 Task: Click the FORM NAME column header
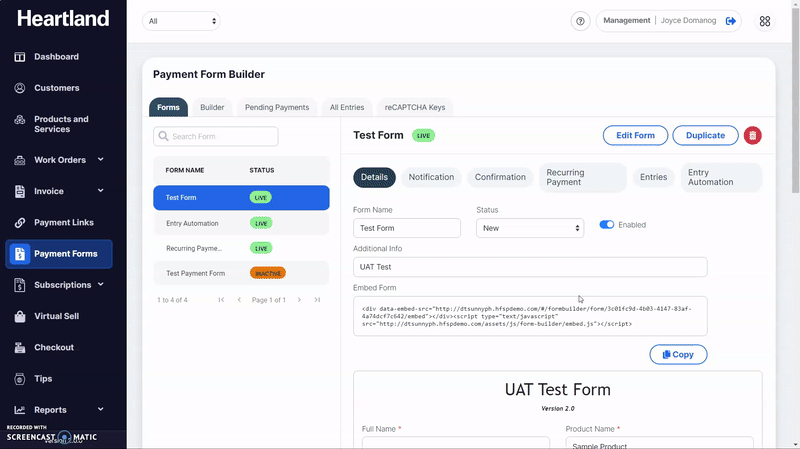pyautogui.click(x=185, y=170)
